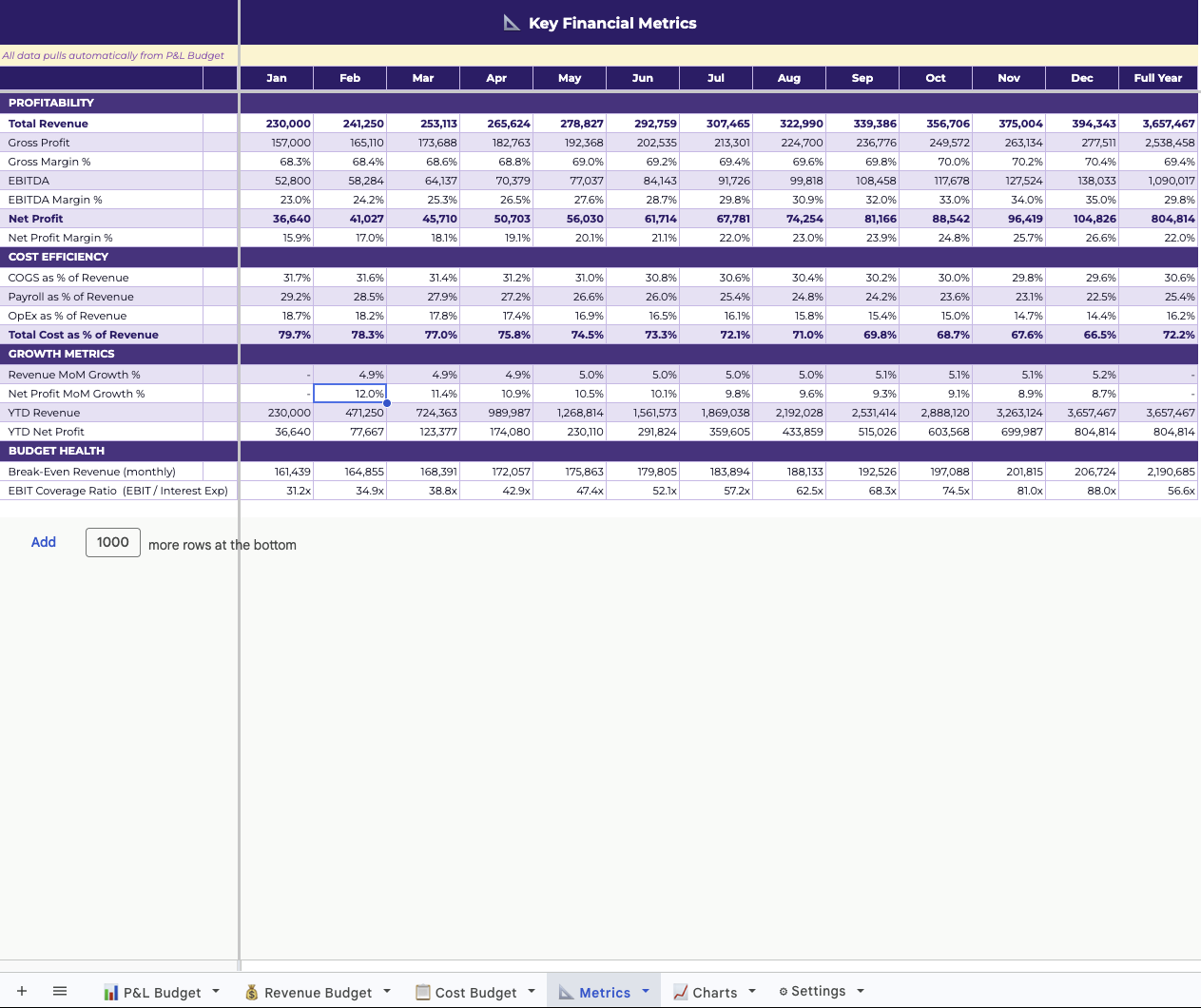Open Charts tab dropdown arrow
Image resolution: width=1201 pixels, height=1008 pixels.
click(x=752, y=991)
